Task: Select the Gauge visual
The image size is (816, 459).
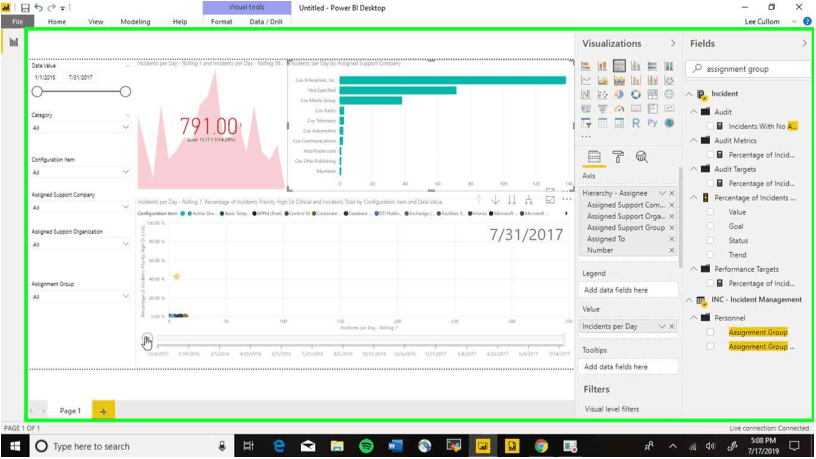Action: click(x=619, y=109)
